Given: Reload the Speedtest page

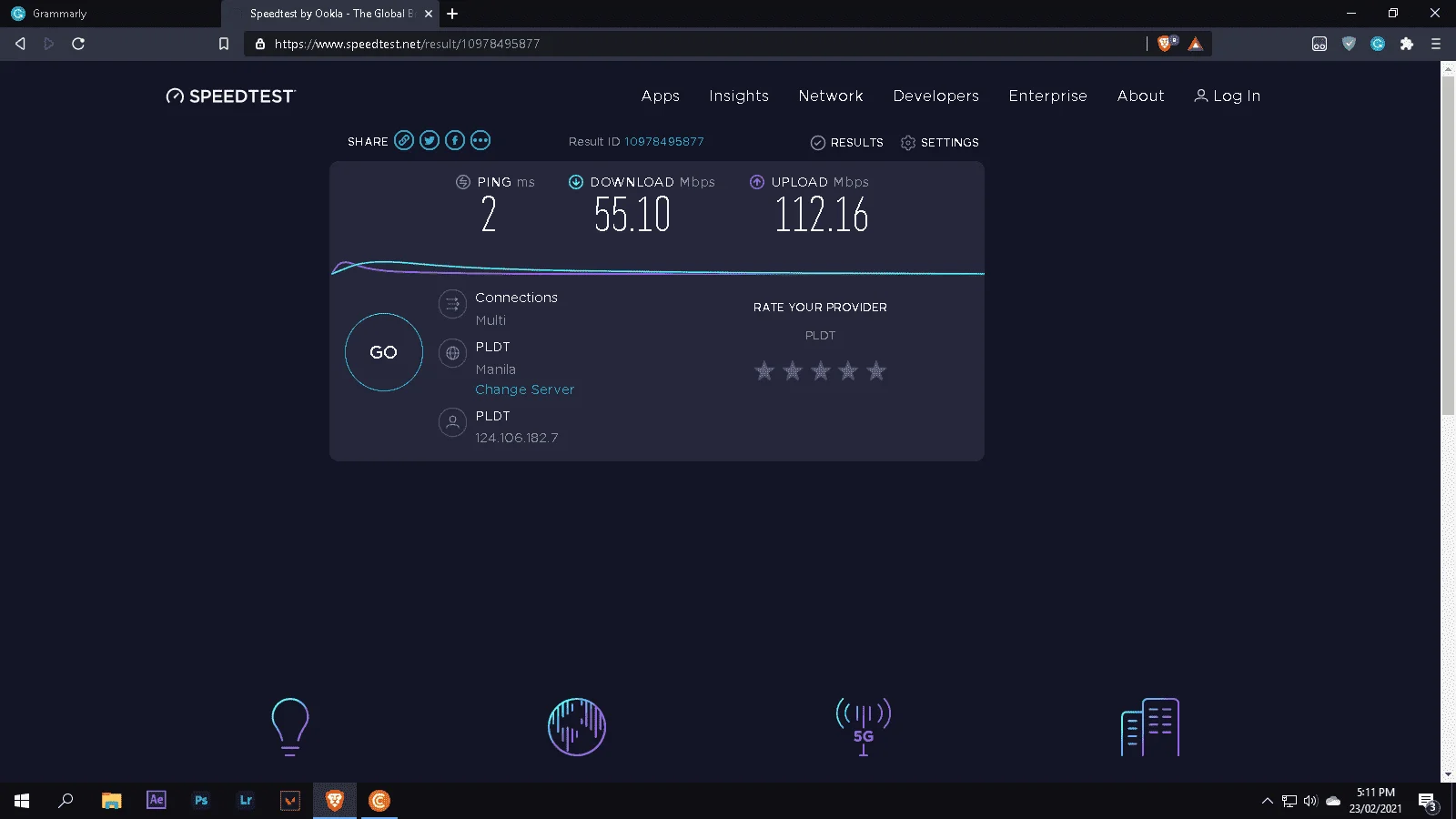Looking at the screenshot, I should pyautogui.click(x=78, y=44).
